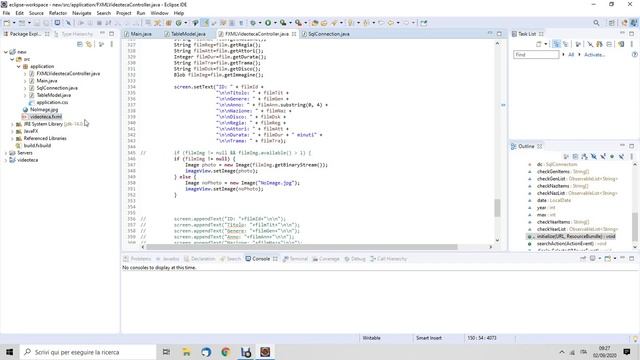Expand the JavaFX library node
This screenshot has height=360, width=640.
(12, 131)
